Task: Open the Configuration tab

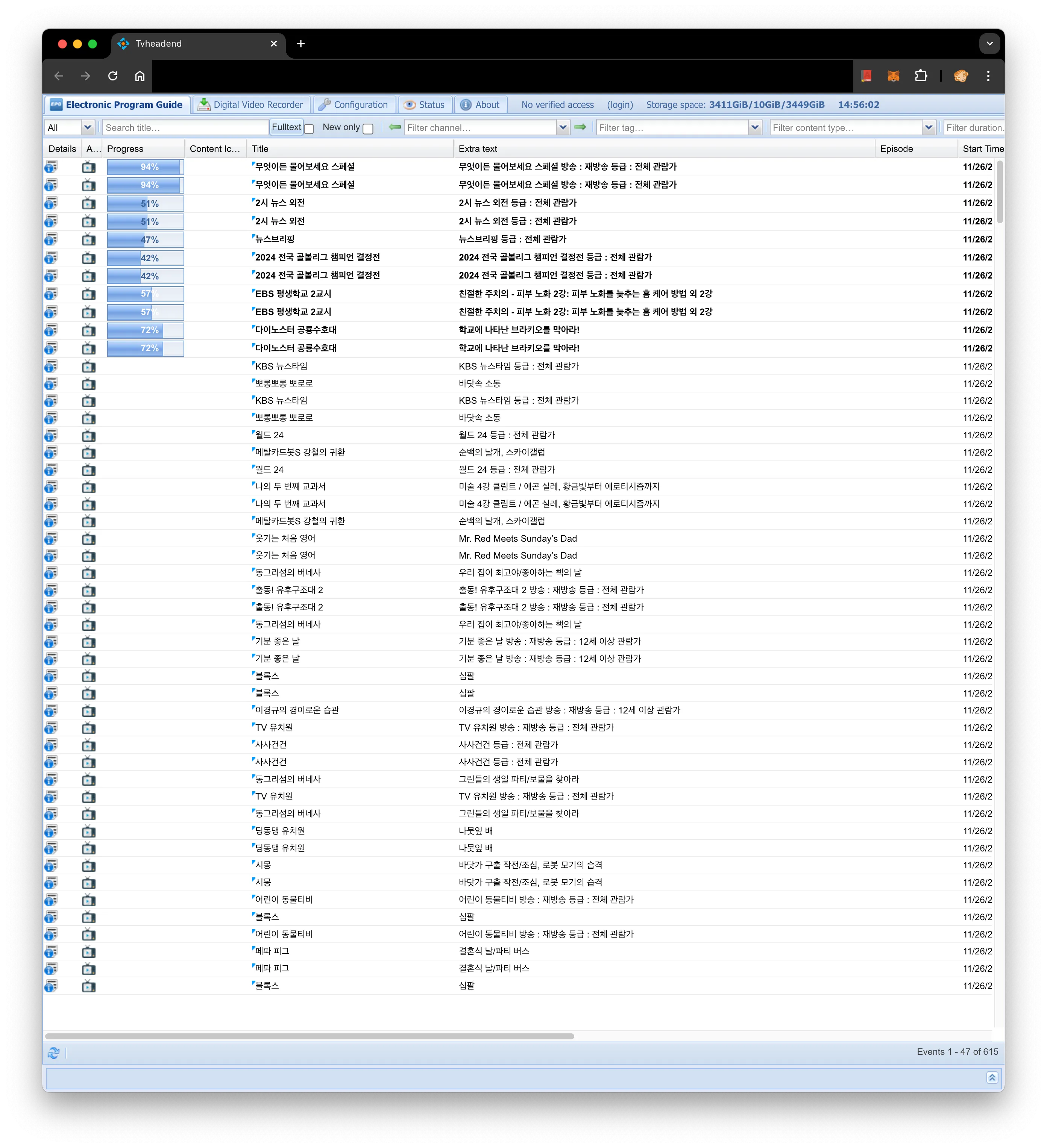Action: pos(353,105)
